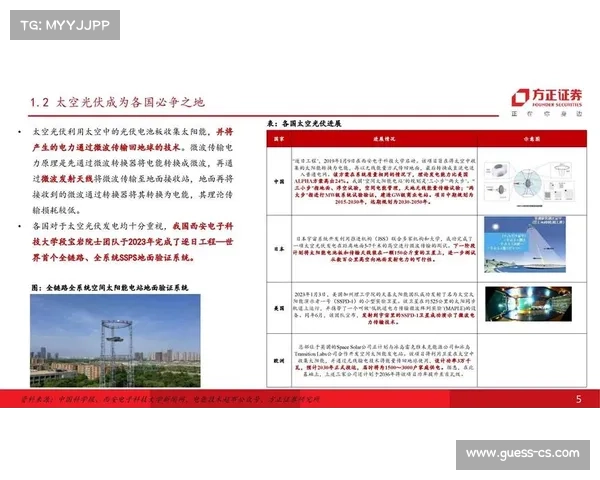The width and height of the screenshot is (600, 480).
Task: Select the 欧洲 row label
Action: [279, 361]
